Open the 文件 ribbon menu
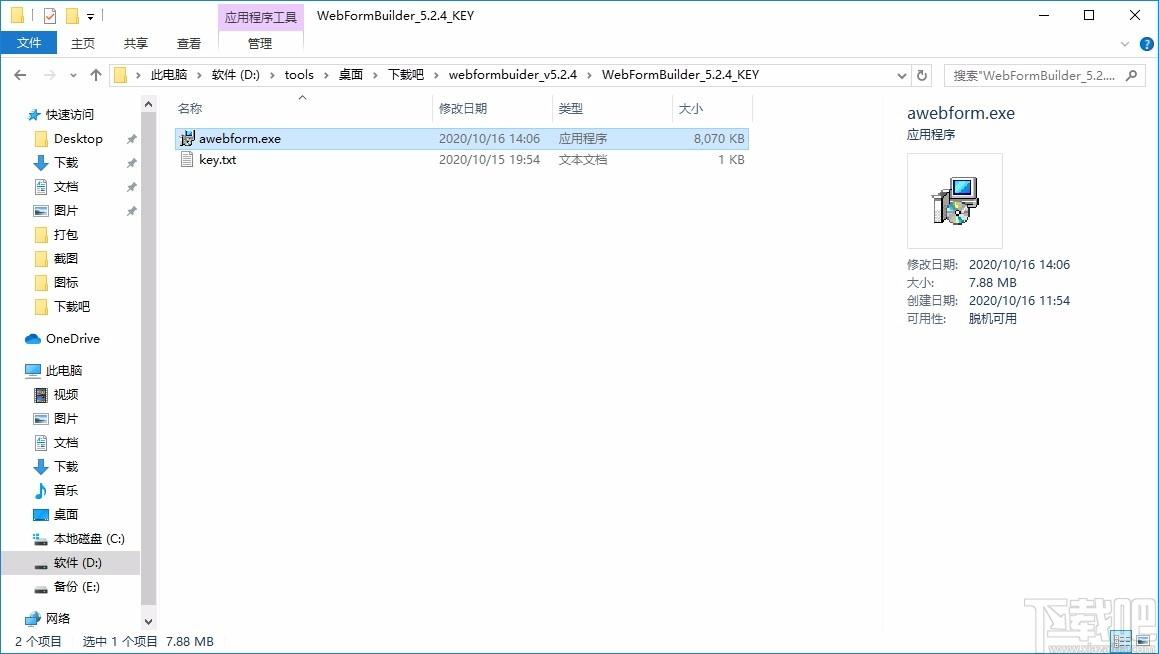Screen dimensions: 1159x654 29,43
